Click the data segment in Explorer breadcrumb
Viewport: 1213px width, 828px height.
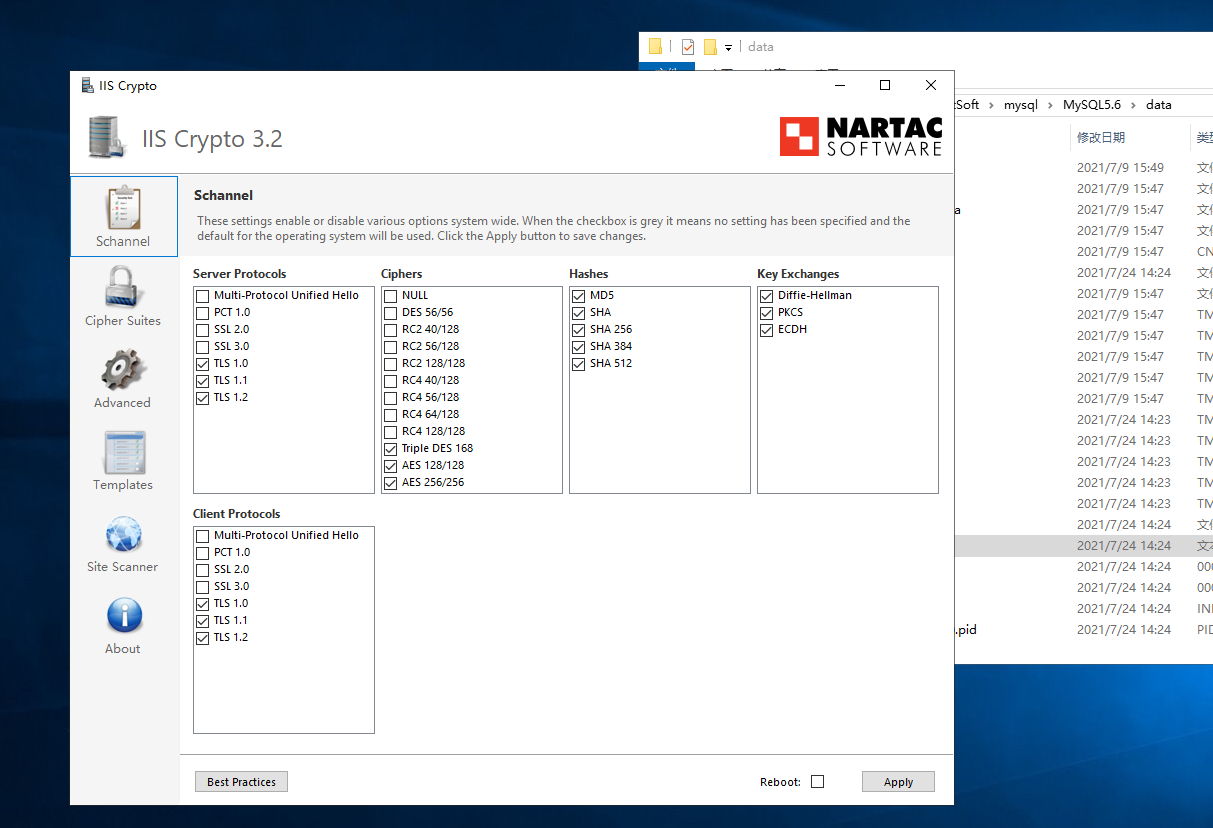pyautogui.click(x=1159, y=104)
